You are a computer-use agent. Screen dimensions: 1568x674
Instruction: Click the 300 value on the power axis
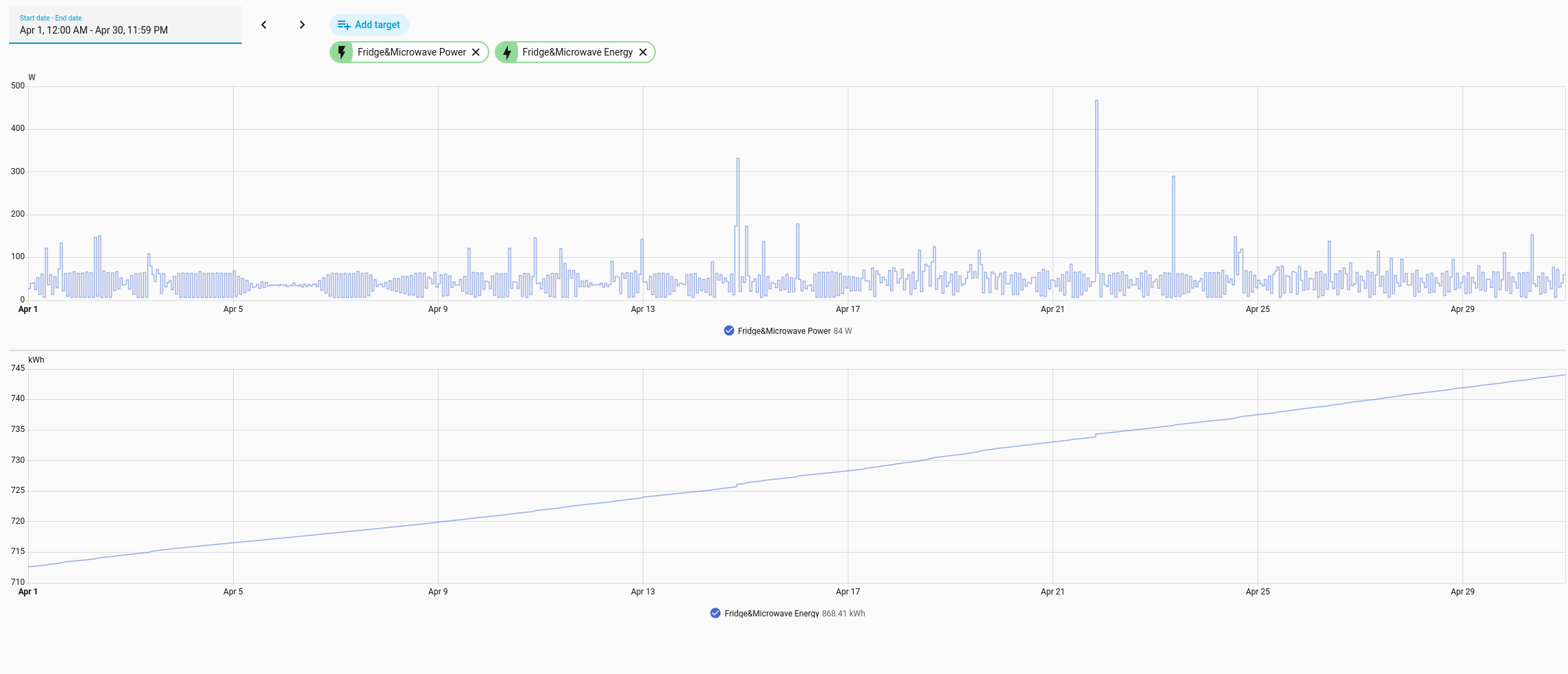pos(18,171)
